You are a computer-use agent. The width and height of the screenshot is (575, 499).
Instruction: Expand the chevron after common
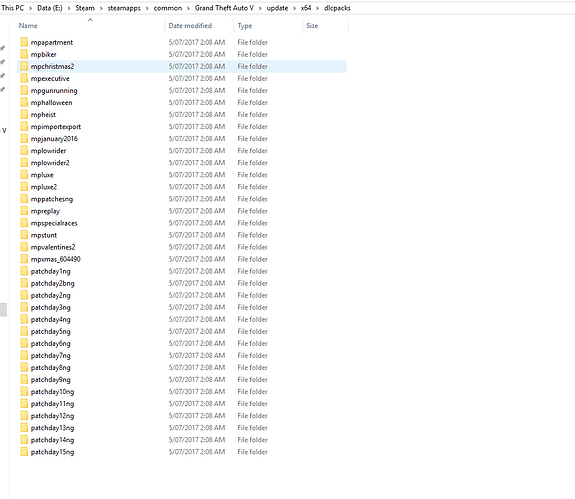tap(188, 8)
